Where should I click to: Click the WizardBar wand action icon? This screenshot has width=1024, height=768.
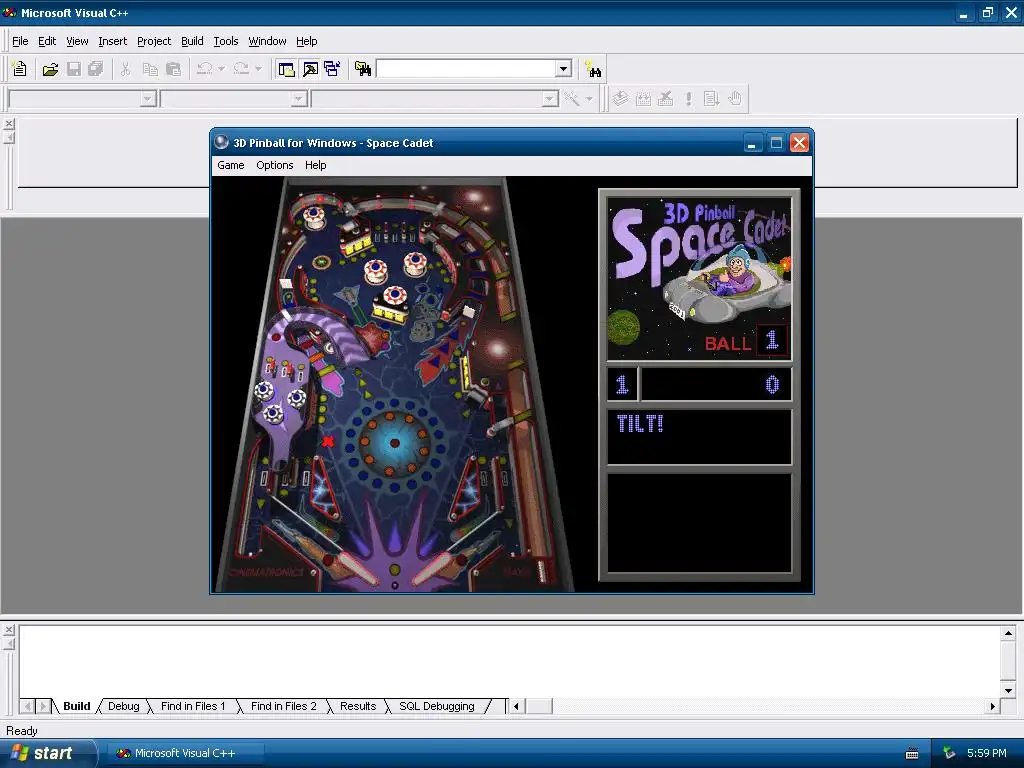[571, 99]
